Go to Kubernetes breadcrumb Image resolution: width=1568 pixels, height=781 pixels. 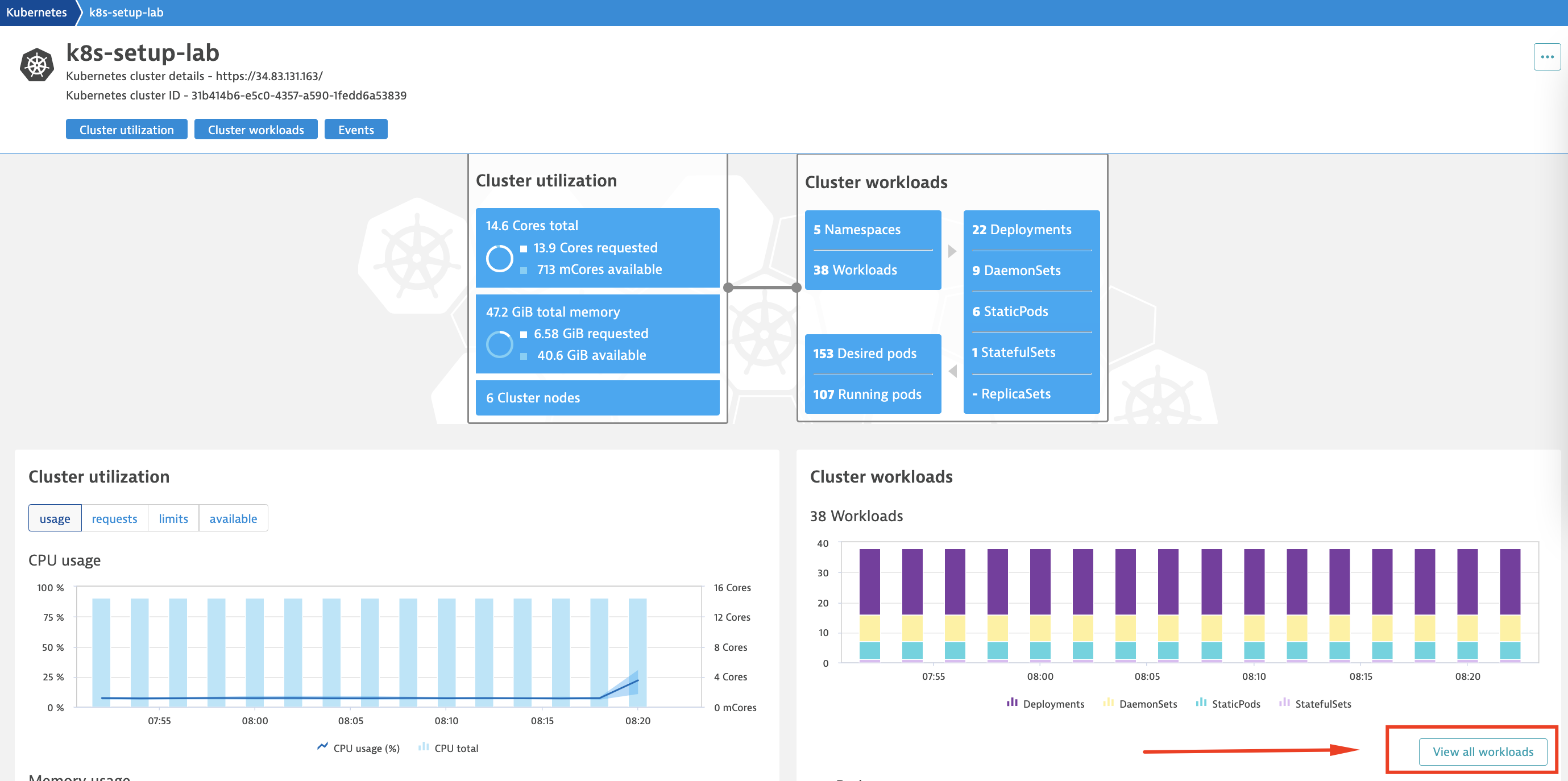[x=36, y=12]
